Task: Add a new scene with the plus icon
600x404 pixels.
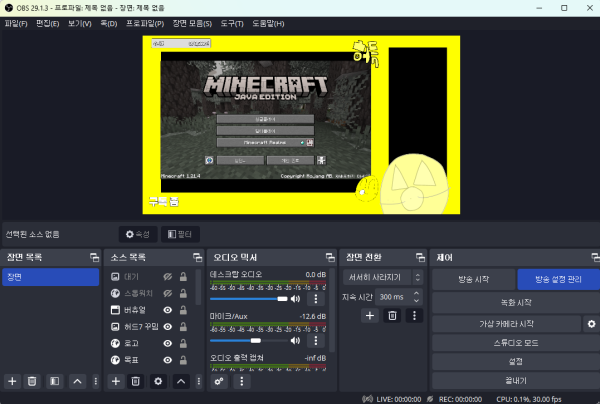Action: pos(12,381)
